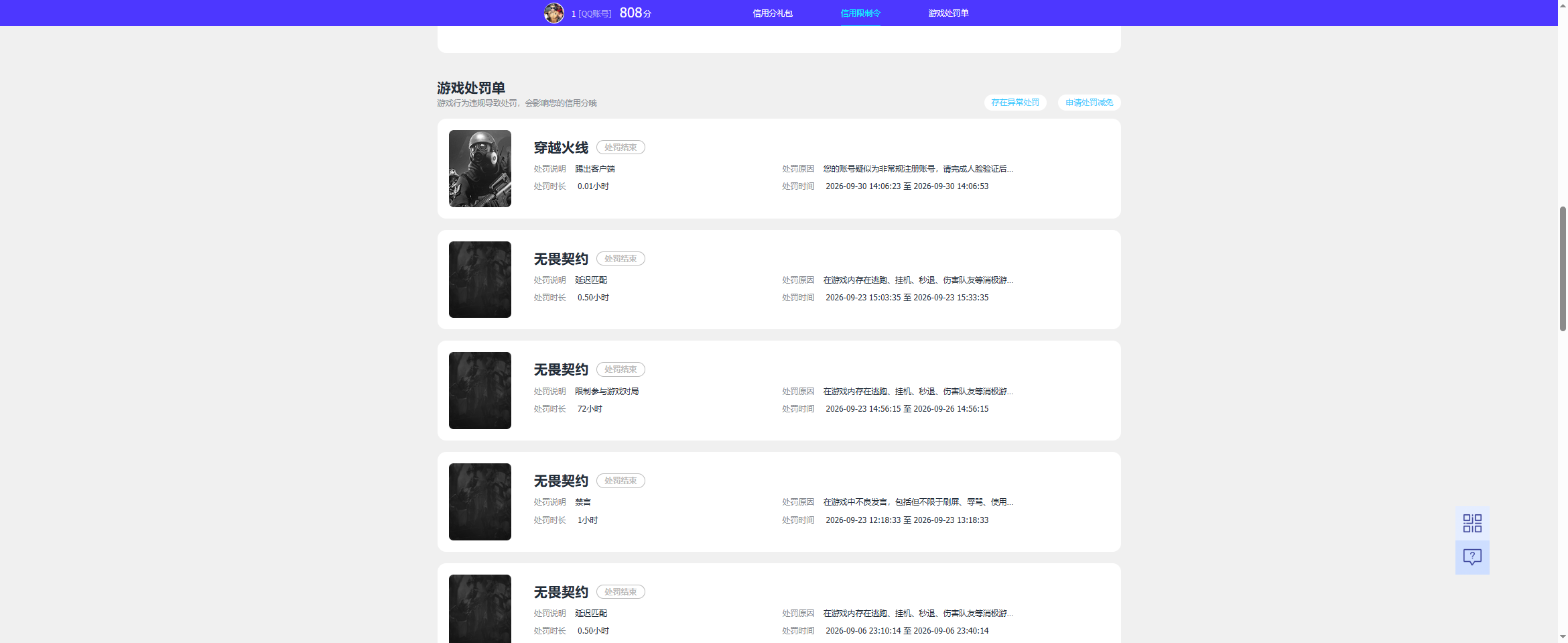Click time range starting 2026-09-06 23:10:14

(x=907, y=631)
